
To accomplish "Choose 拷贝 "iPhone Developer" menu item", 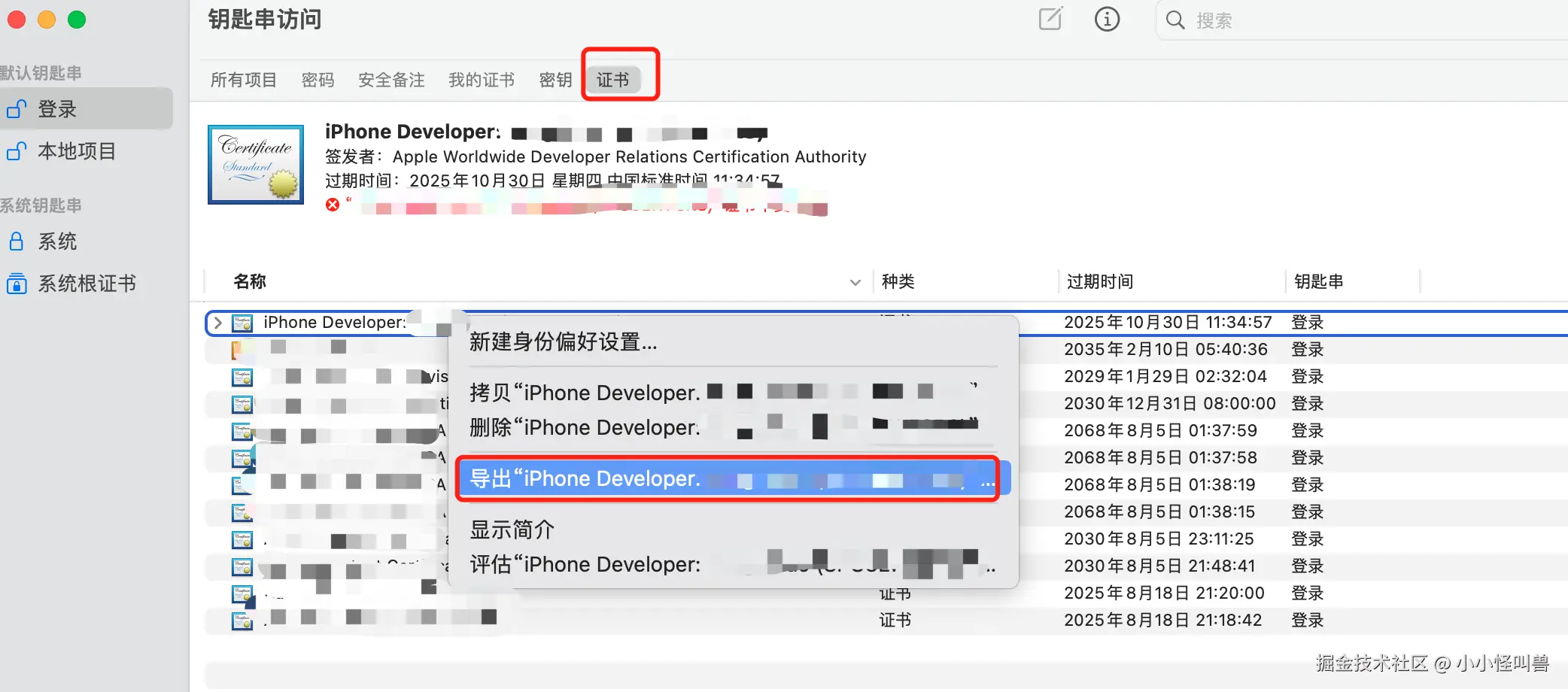I will point(733,393).
